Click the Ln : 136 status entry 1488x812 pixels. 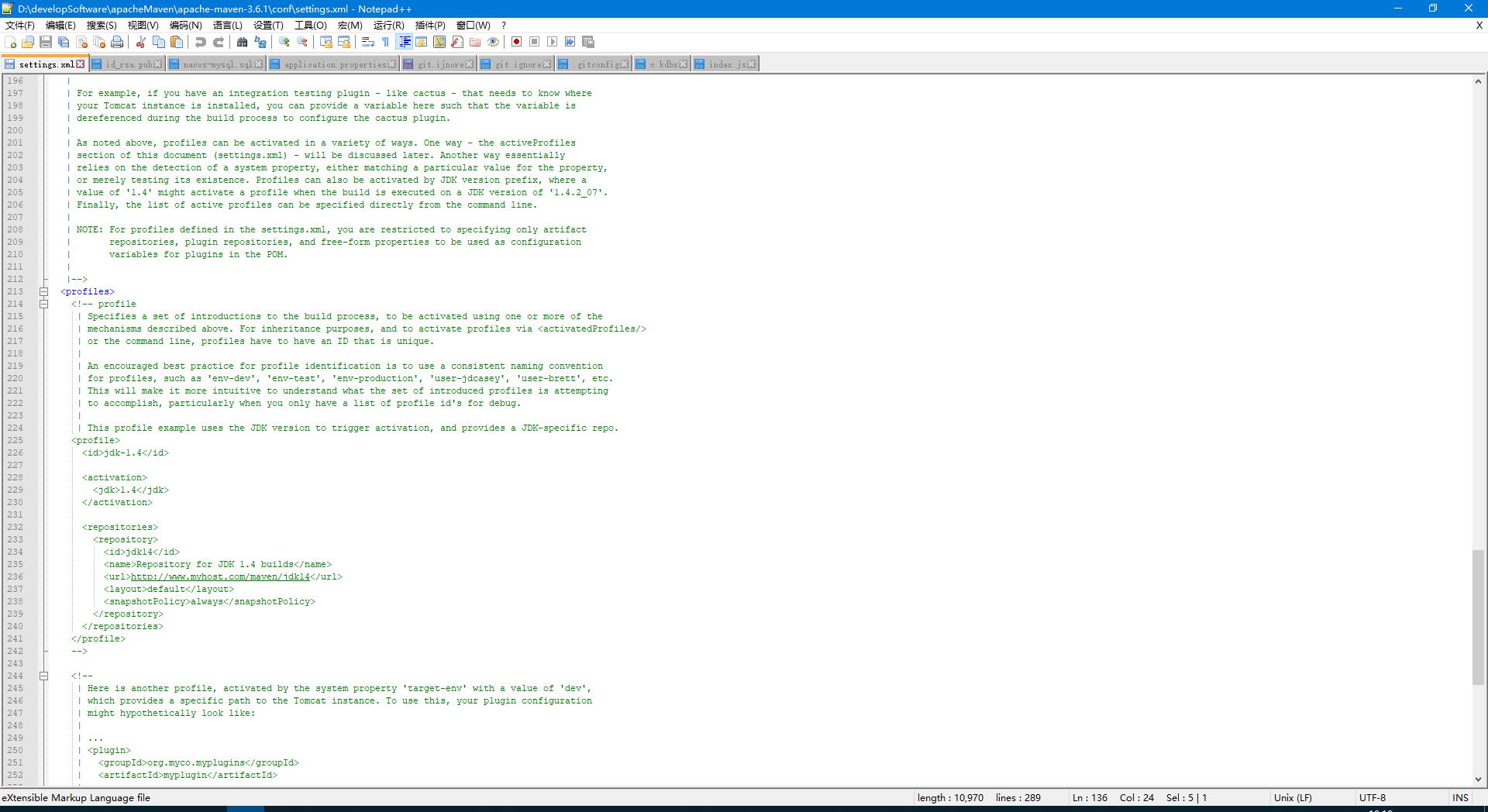1090,797
